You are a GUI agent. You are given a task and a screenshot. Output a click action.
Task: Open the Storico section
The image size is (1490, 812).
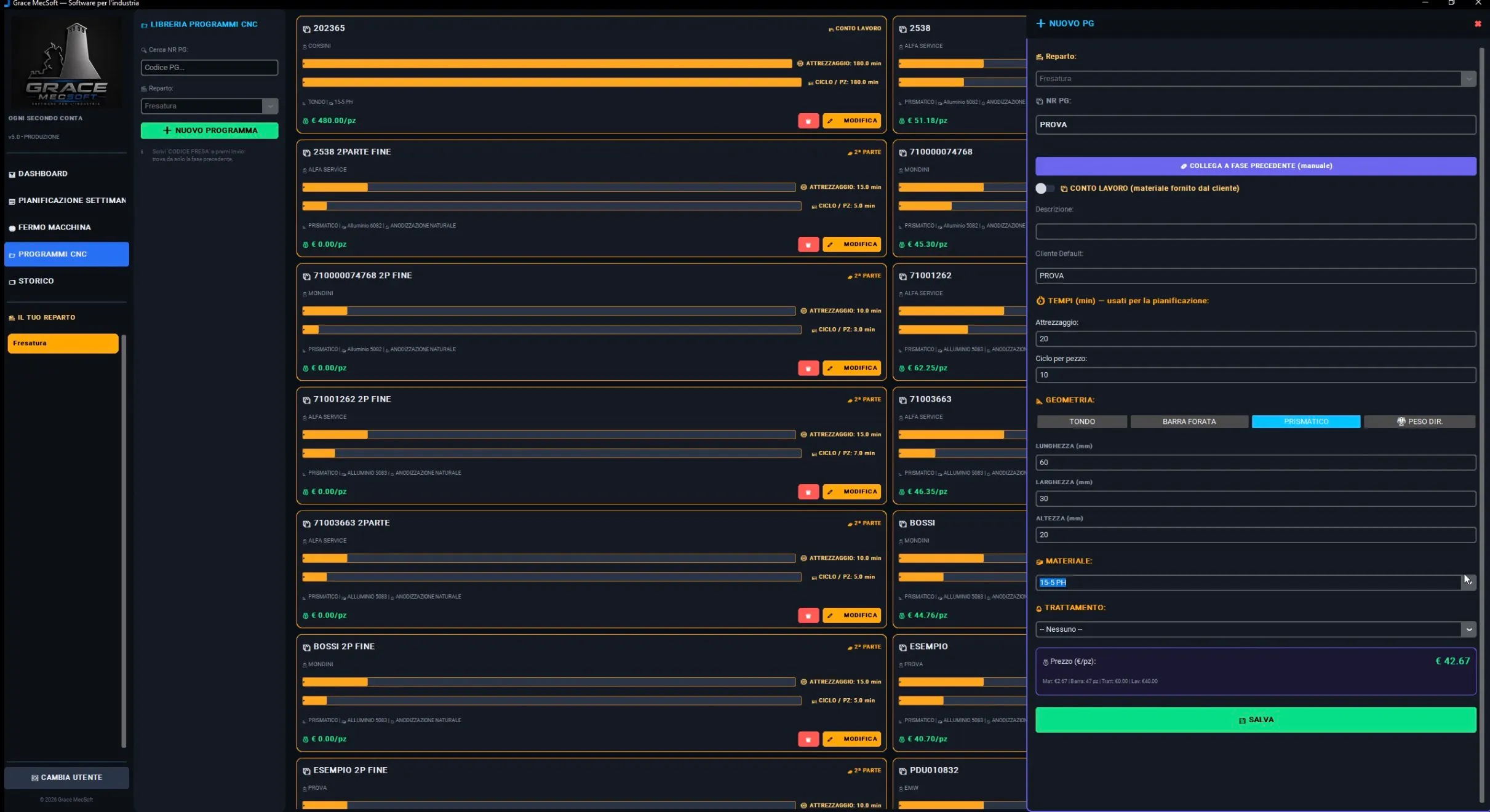click(66, 281)
